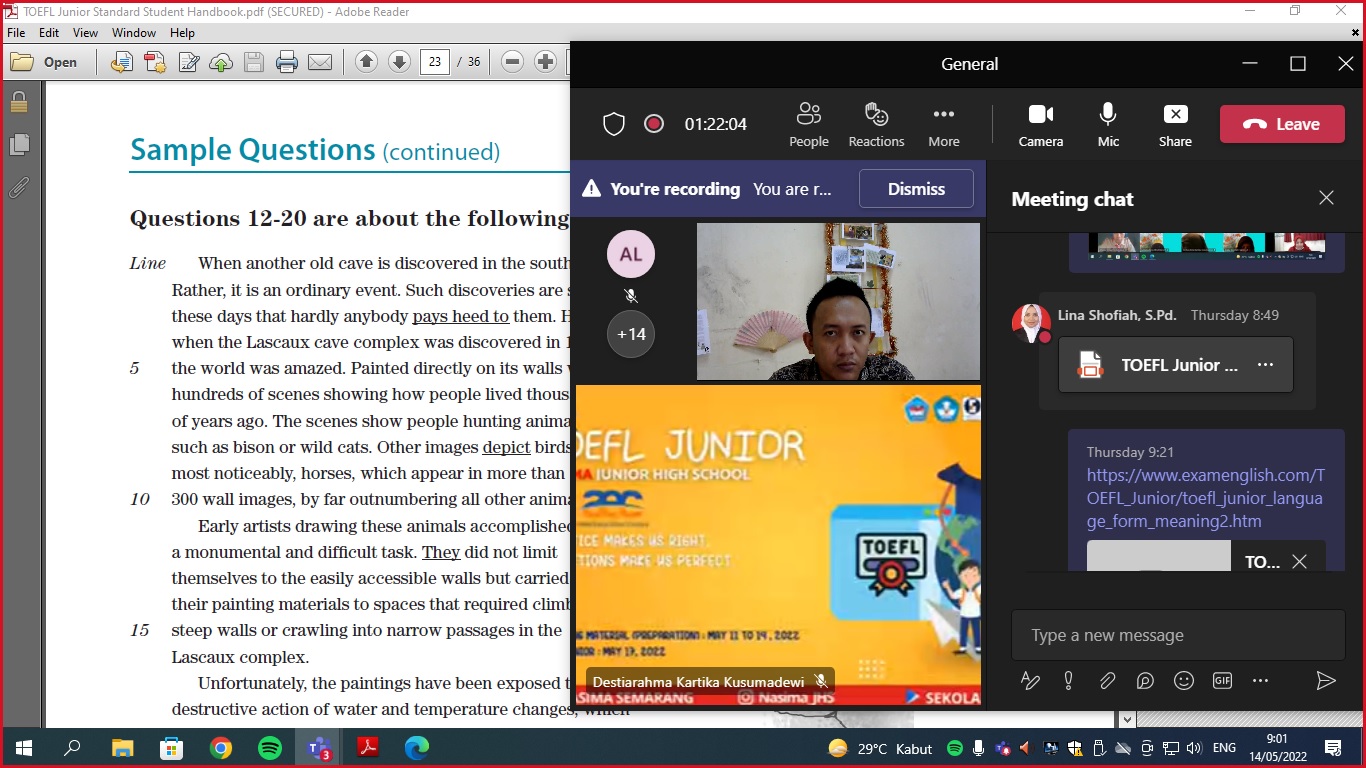Image resolution: width=1366 pixels, height=768 pixels.
Task: Open the More actions menu in meeting
Action: coord(943,124)
